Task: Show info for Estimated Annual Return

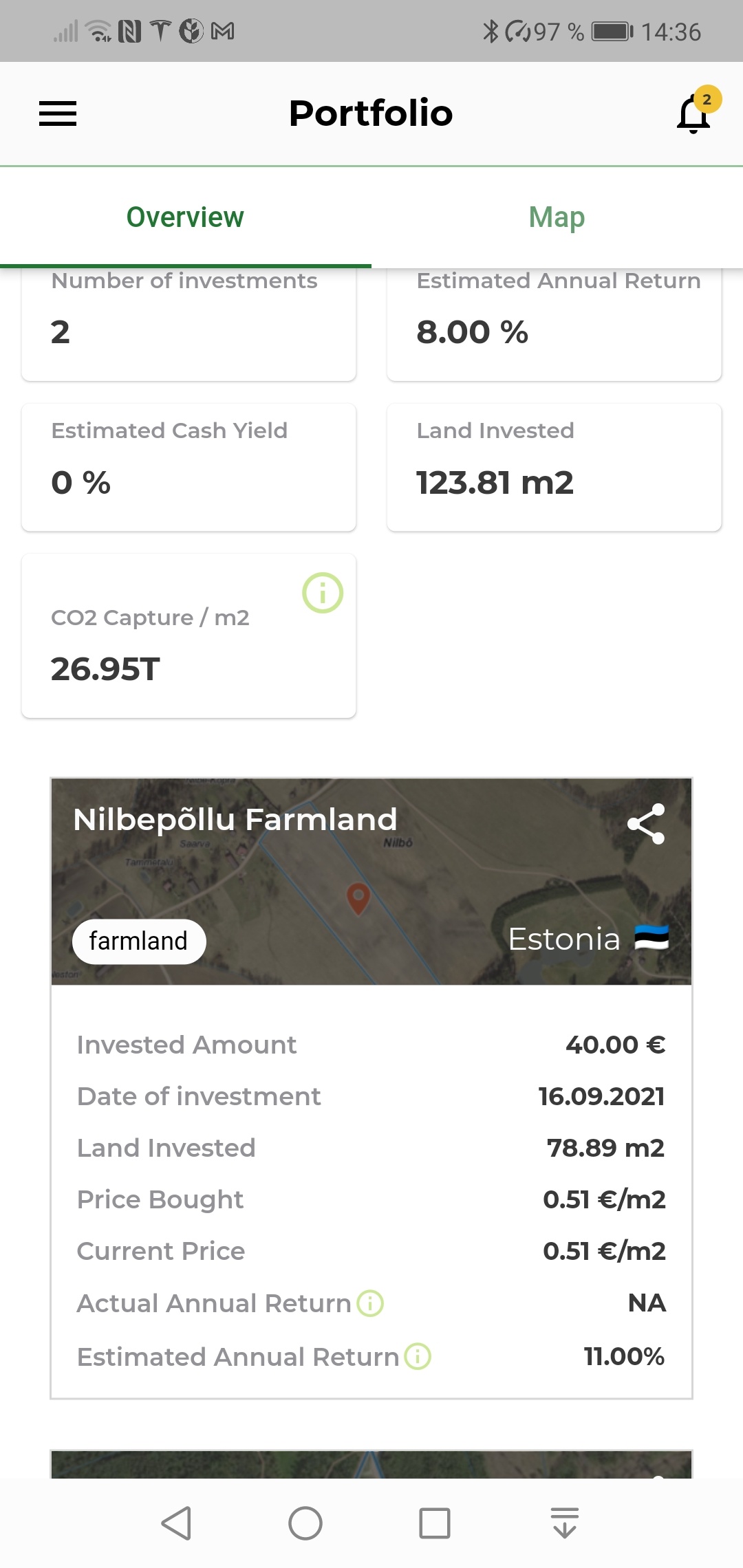Action: tap(418, 1356)
